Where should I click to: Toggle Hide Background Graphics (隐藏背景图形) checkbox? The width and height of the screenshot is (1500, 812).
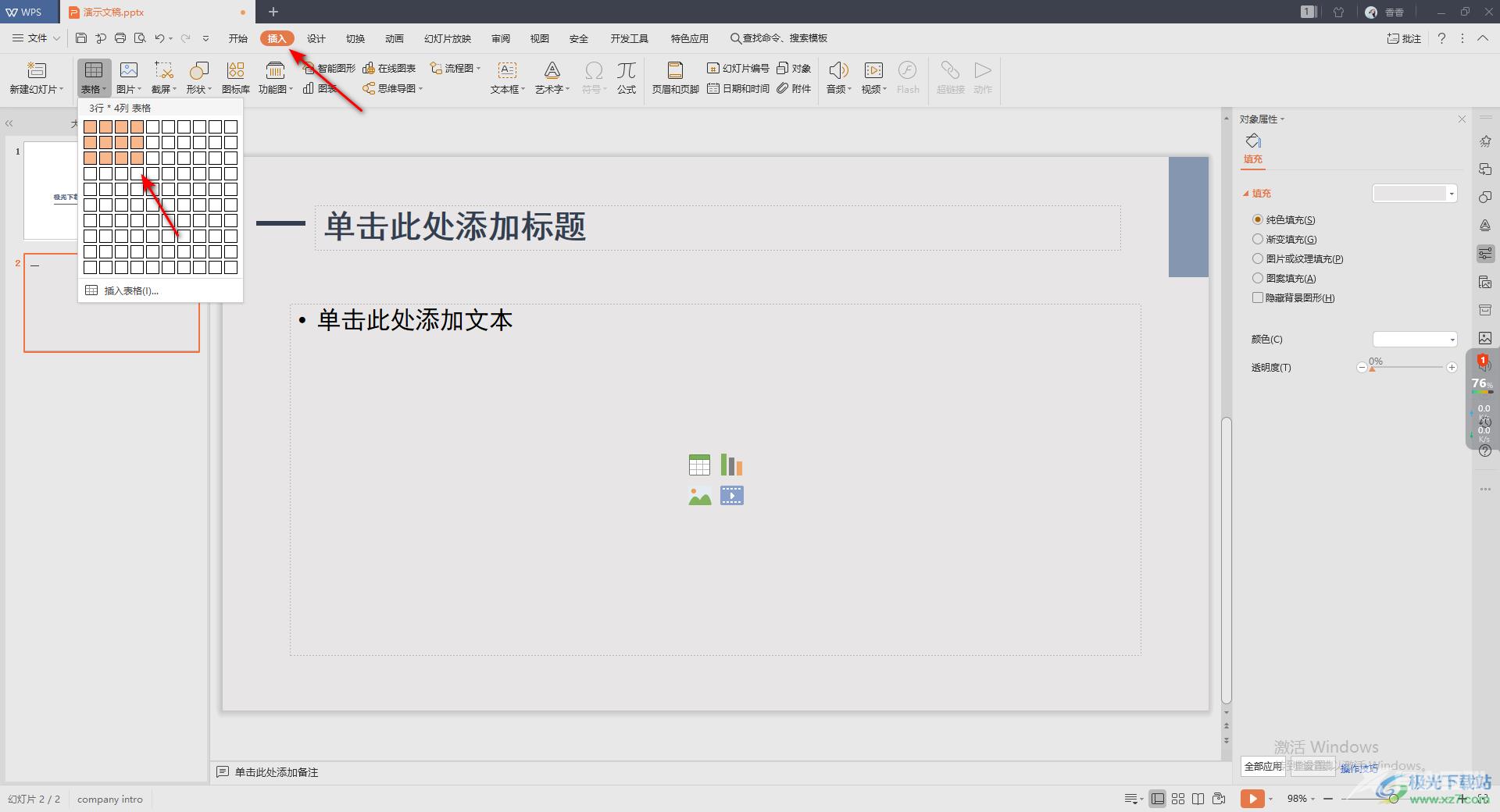(x=1258, y=297)
